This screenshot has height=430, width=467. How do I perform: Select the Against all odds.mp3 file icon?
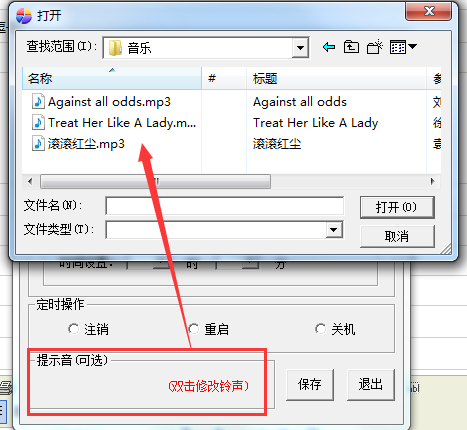[x=38, y=101]
